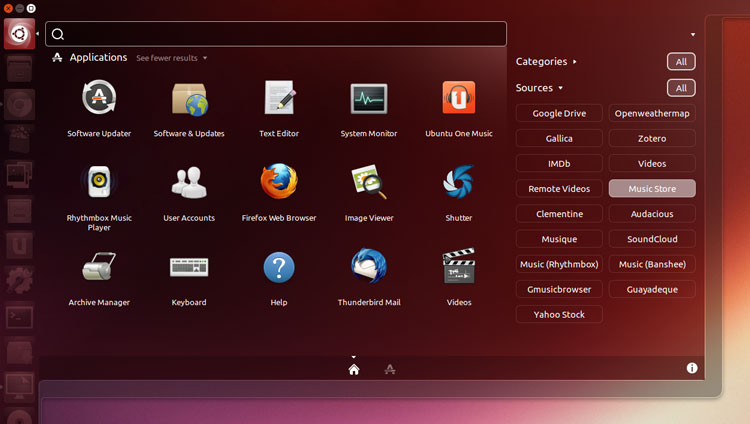Open System Settings gear in launcher
The image size is (750, 424).
pos(19,280)
